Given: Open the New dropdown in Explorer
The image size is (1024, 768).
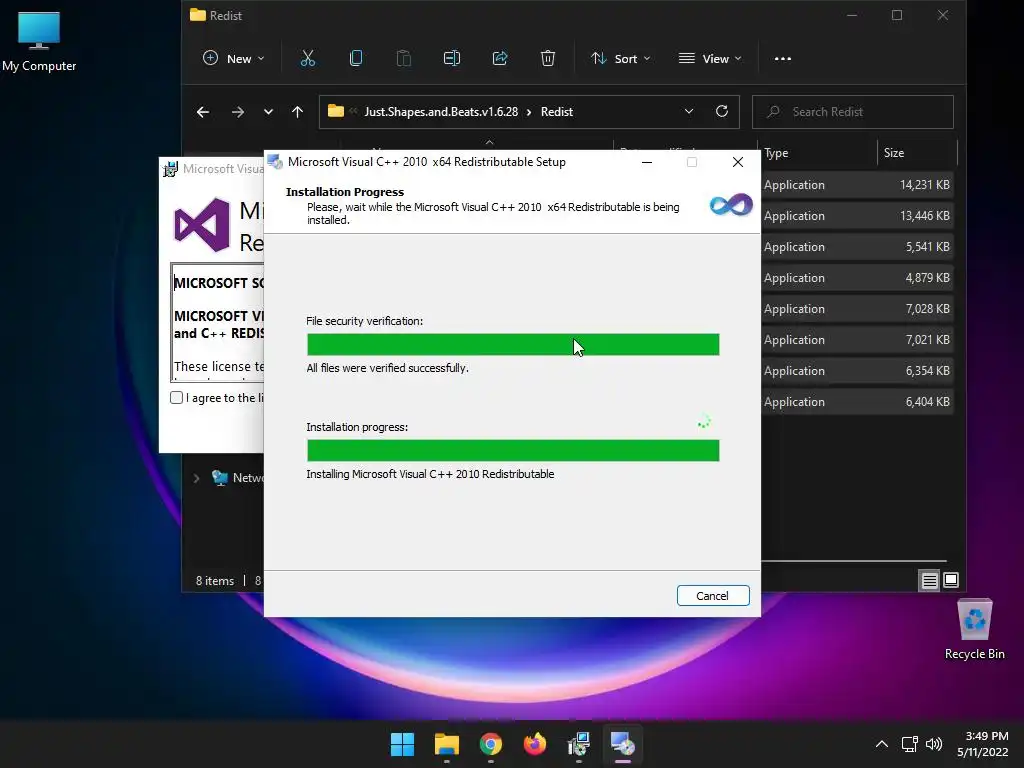Looking at the screenshot, I should point(234,59).
